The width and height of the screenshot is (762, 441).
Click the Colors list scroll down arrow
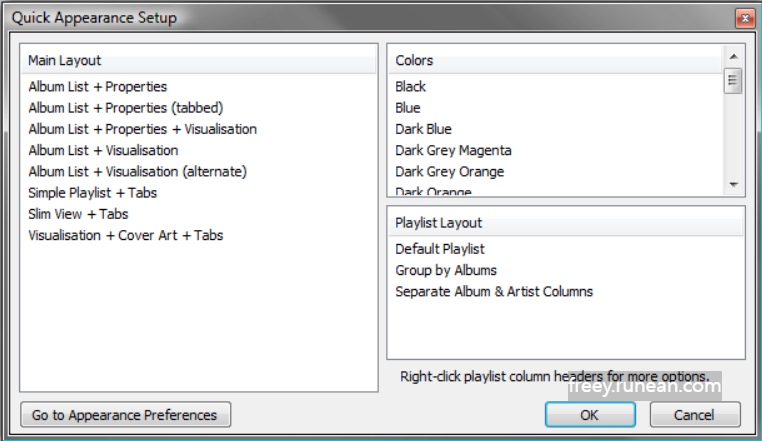coord(733,185)
